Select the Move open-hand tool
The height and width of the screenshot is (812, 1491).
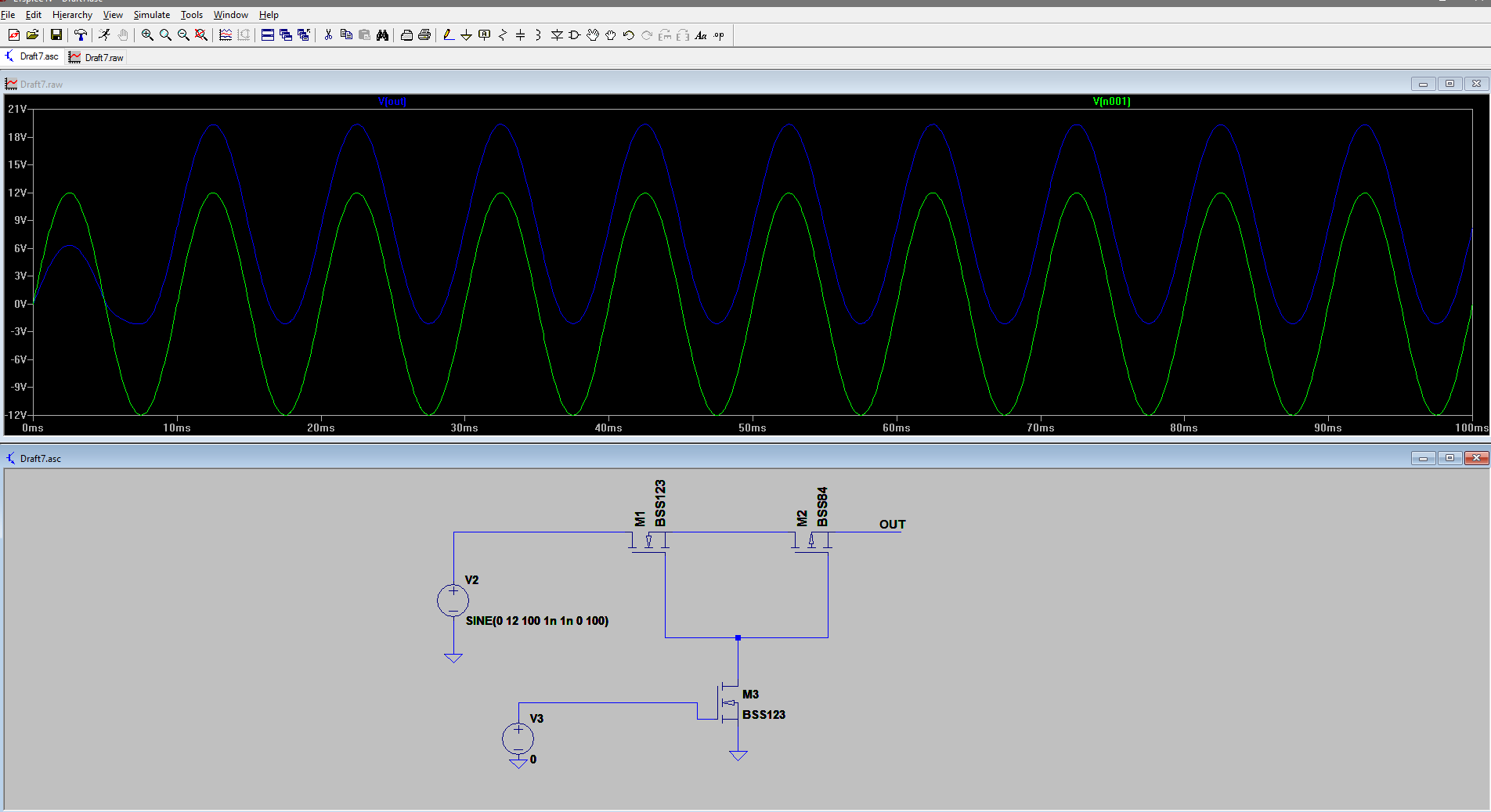pyautogui.click(x=593, y=34)
